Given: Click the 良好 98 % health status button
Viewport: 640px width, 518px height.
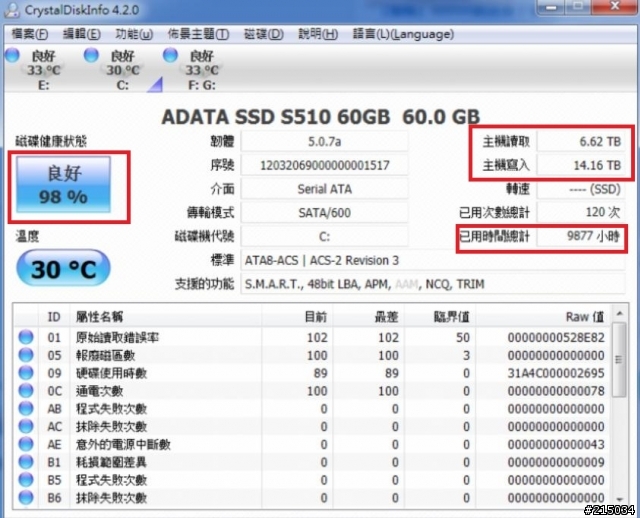Looking at the screenshot, I should coord(64,185).
